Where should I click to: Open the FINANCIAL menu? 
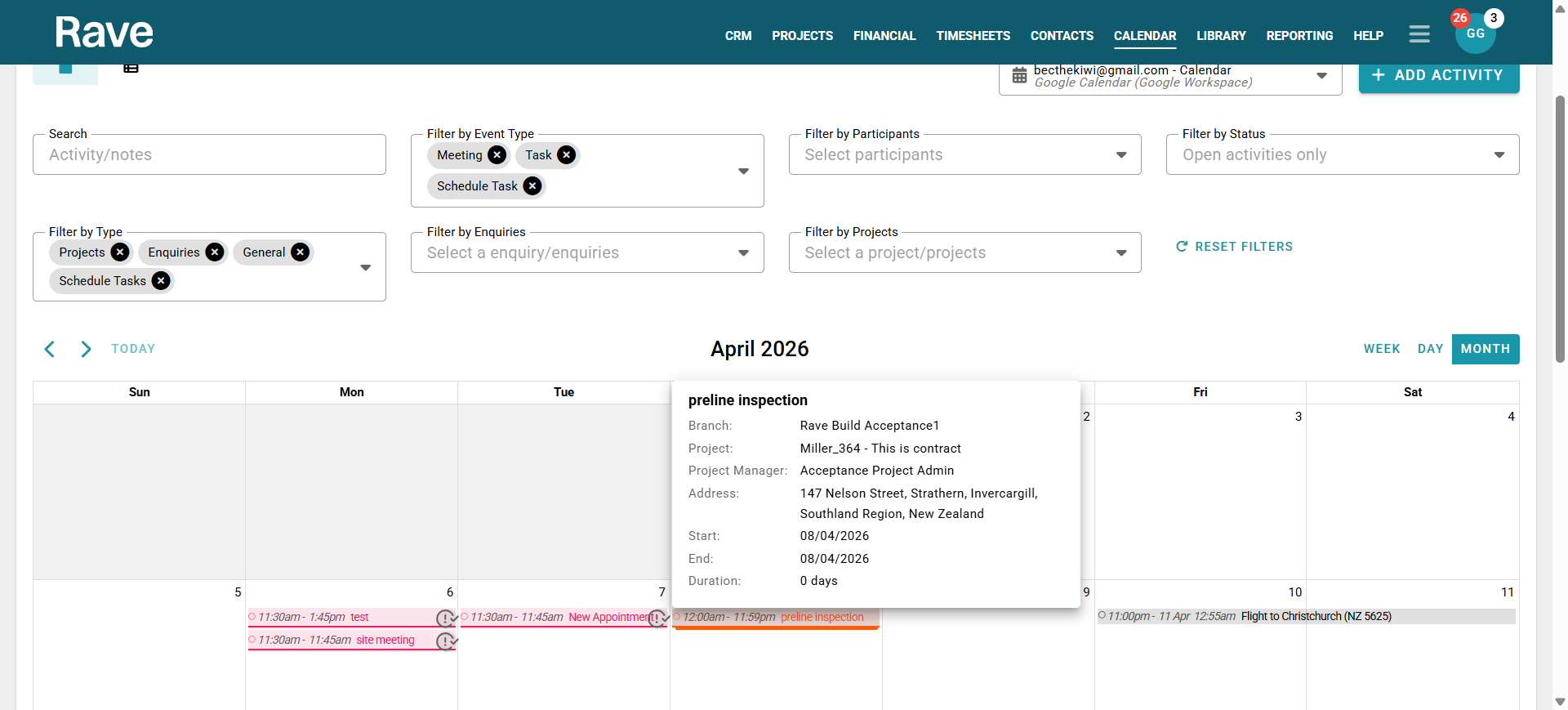pyautogui.click(x=884, y=36)
